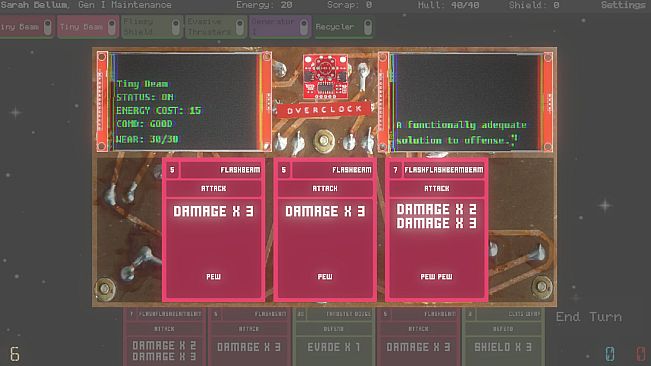Toggle the Evasive Thrusters switch

(x=240, y=27)
